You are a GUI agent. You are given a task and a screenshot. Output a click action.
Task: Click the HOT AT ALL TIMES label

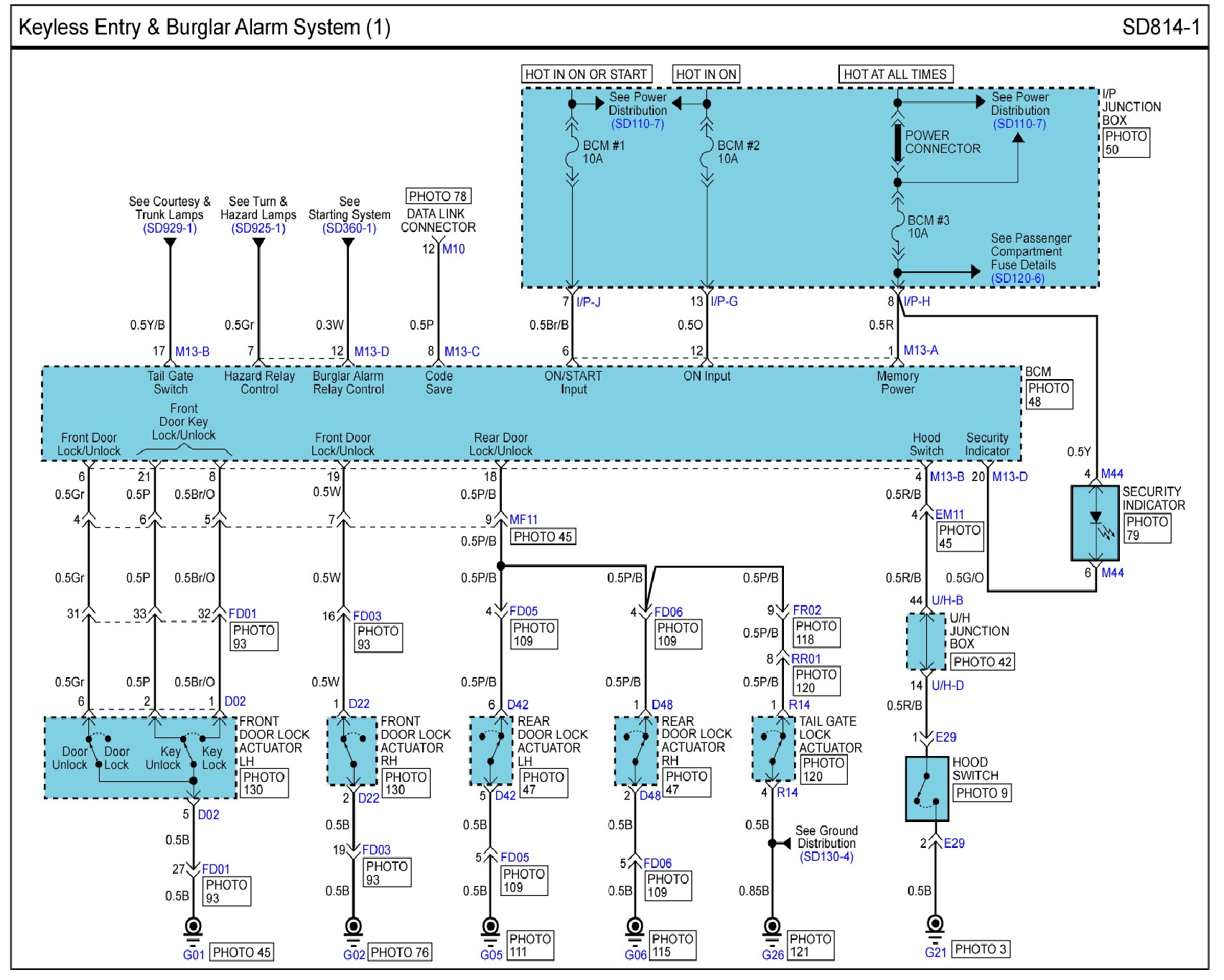coord(894,74)
